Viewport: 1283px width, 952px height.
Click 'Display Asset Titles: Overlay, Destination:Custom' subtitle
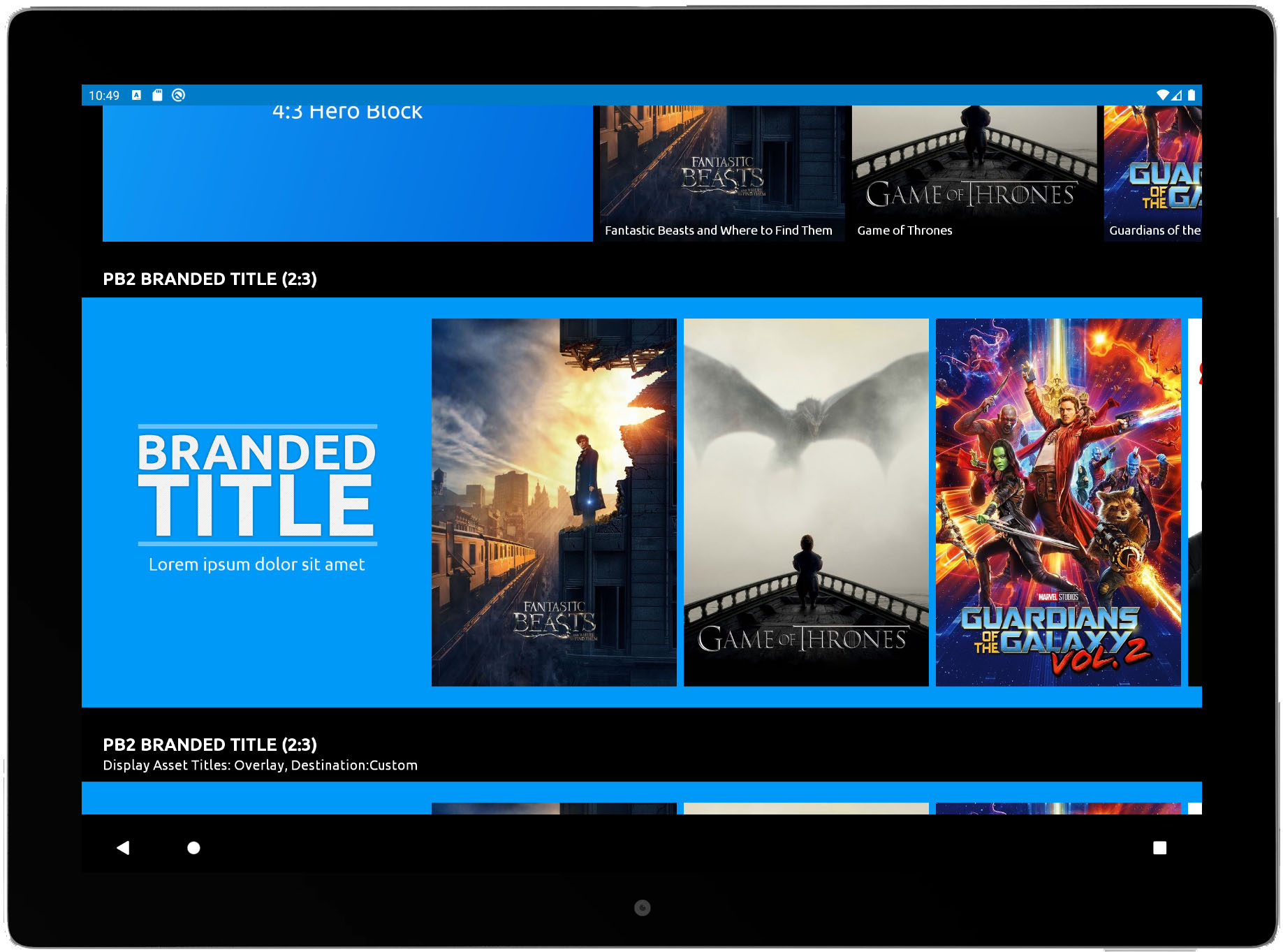click(x=260, y=765)
